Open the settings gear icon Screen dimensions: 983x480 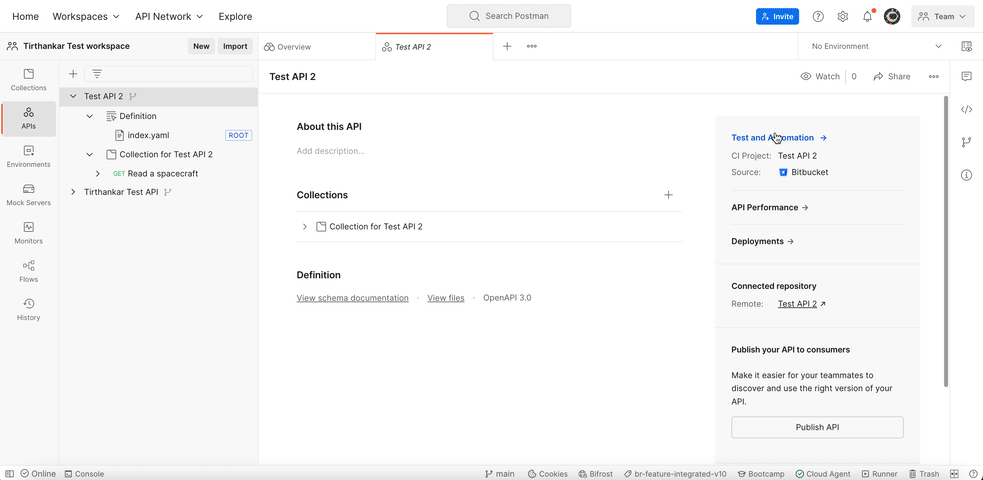tap(843, 17)
